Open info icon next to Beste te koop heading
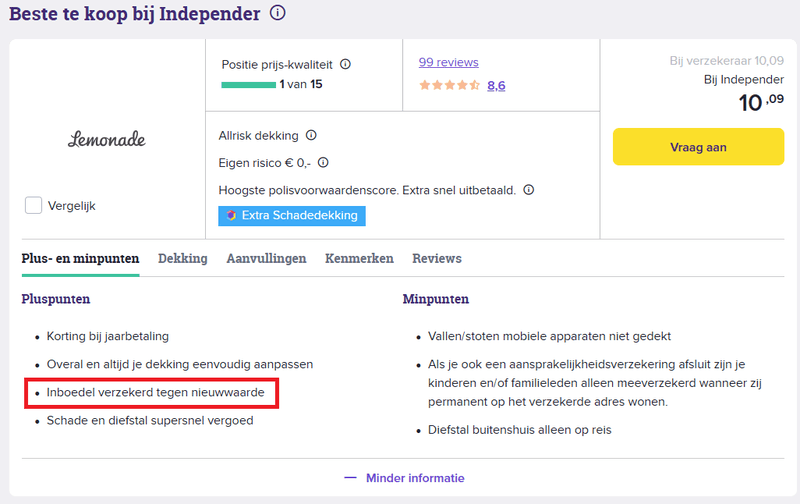The height and width of the screenshot is (504, 800). (278, 12)
